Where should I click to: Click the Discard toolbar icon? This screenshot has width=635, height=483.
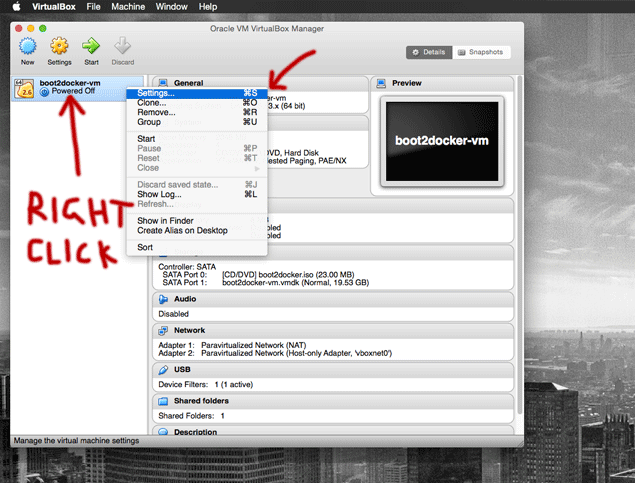(x=122, y=46)
